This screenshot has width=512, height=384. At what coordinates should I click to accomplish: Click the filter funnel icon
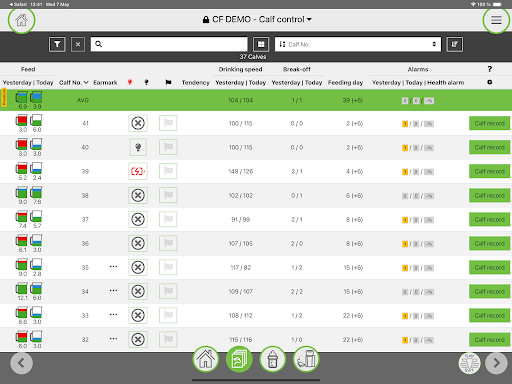tap(57, 44)
